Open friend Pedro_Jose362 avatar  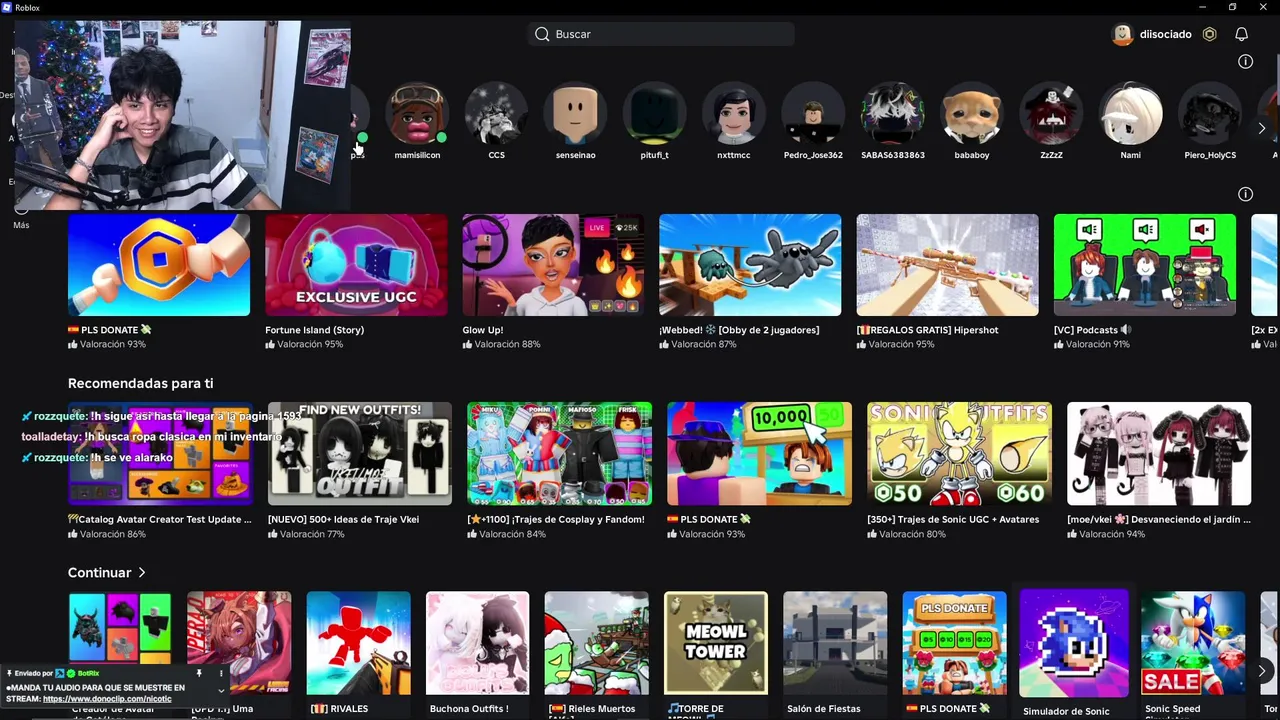tap(813, 114)
